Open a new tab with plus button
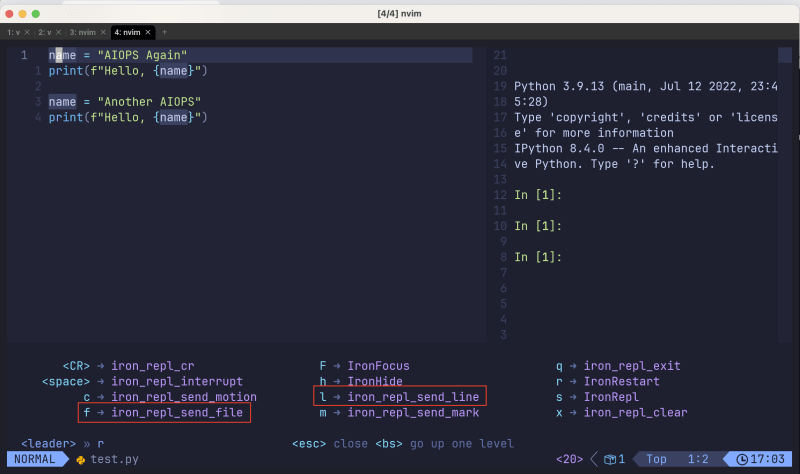Screen dimensions: 800x474 coord(164,32)
